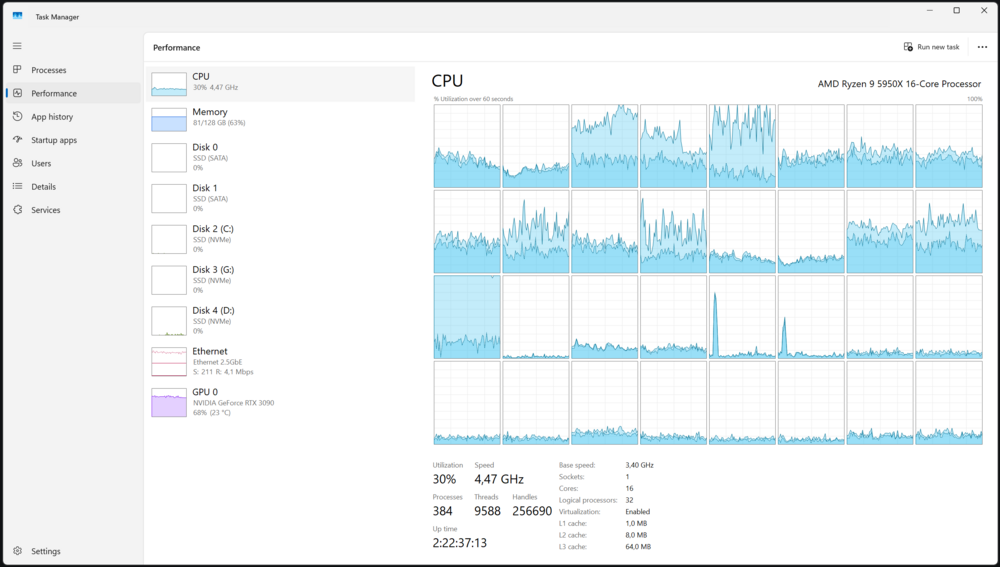Open Disk 2 (C:) performance graph
The width and height of the screenshot is (1000, 567).
281,239
